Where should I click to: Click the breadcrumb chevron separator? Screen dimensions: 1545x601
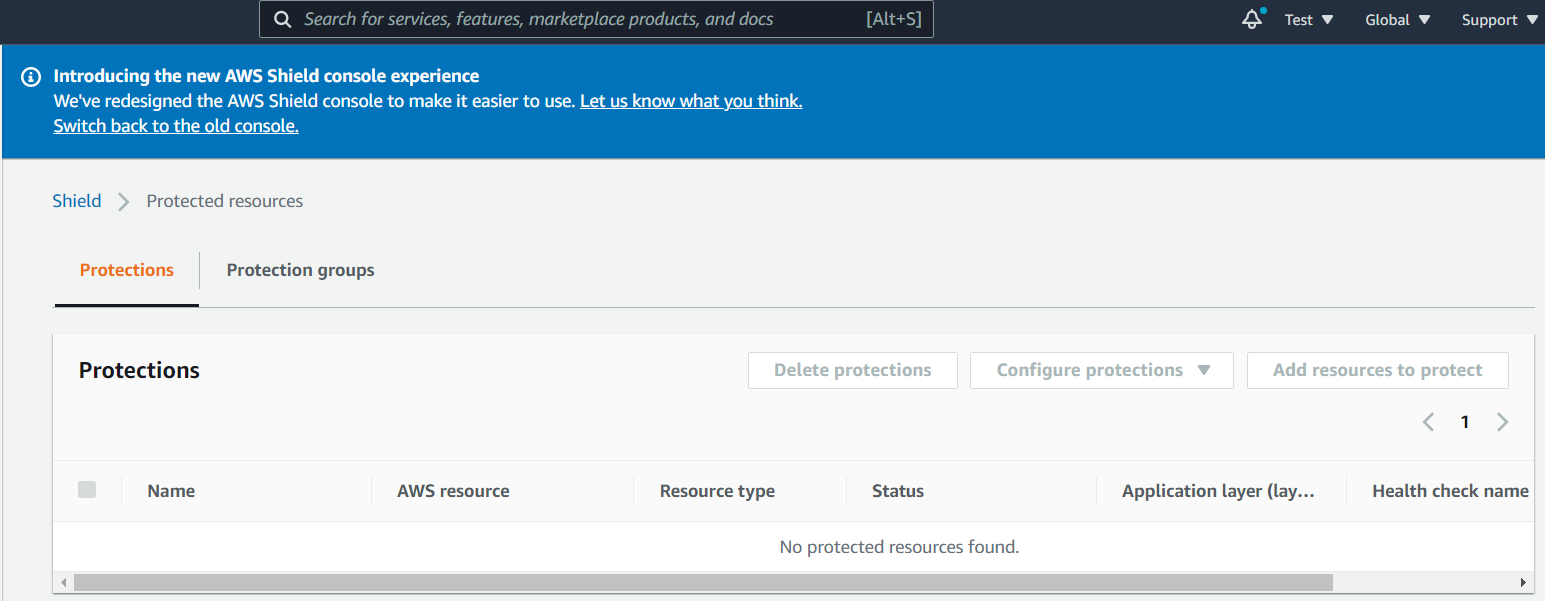coord(124,202)
